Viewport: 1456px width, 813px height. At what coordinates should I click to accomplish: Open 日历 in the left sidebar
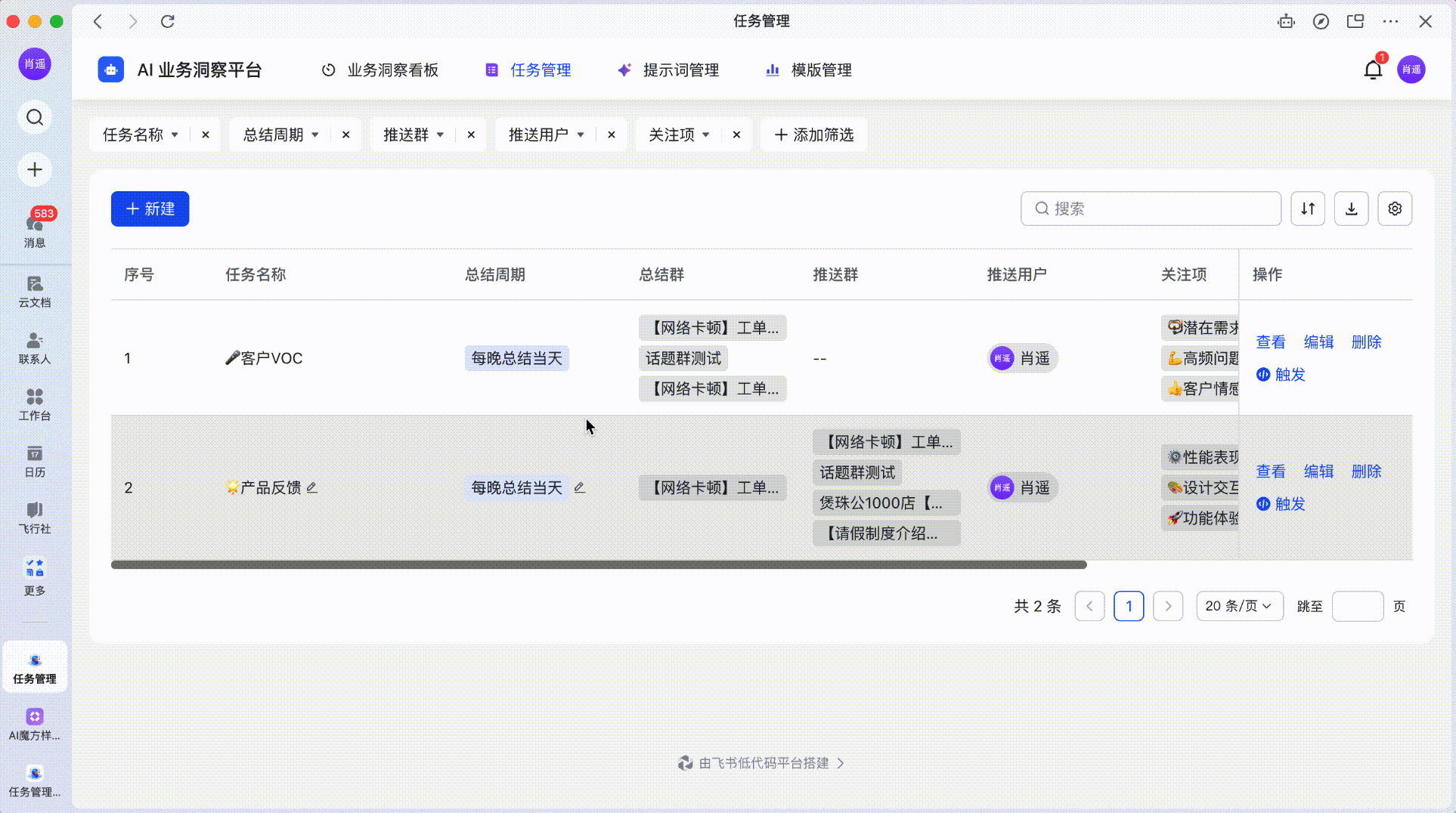click(35, 461)
